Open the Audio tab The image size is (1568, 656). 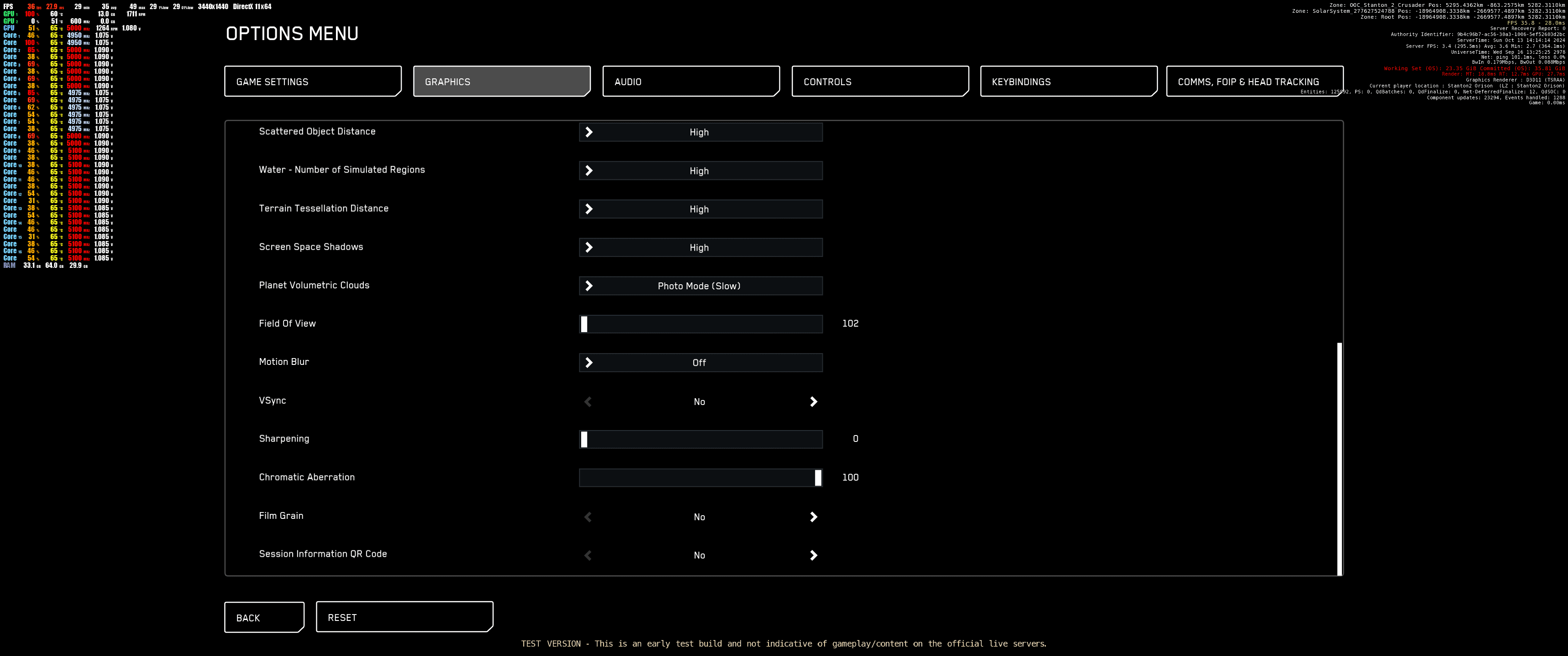[x=691, y=82]
